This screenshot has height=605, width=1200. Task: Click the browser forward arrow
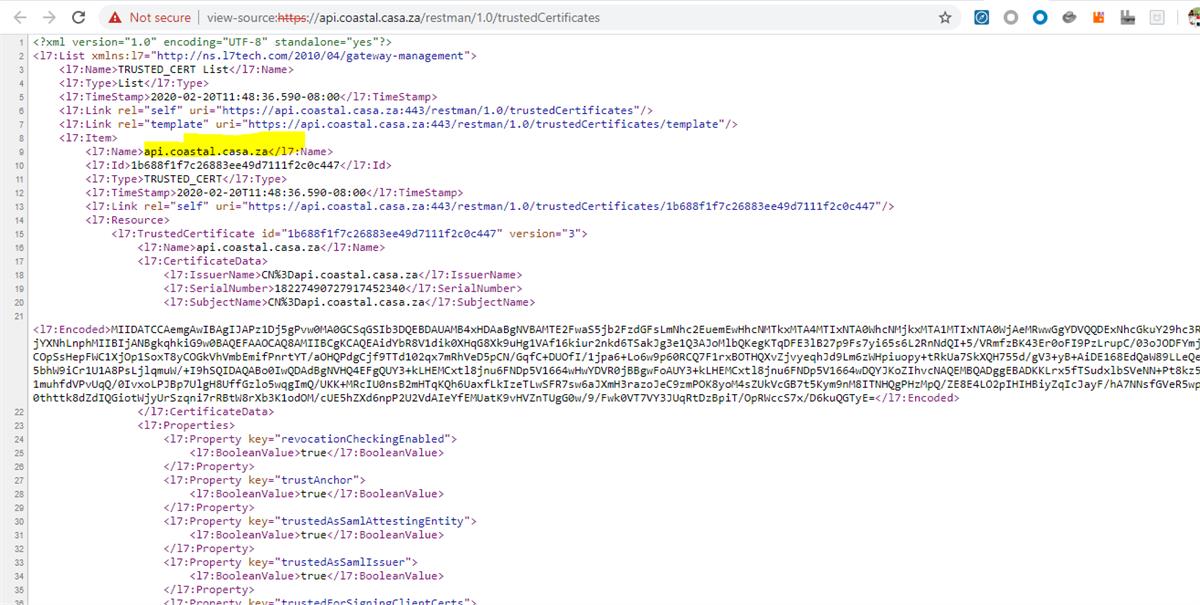(x=48, y=17)
